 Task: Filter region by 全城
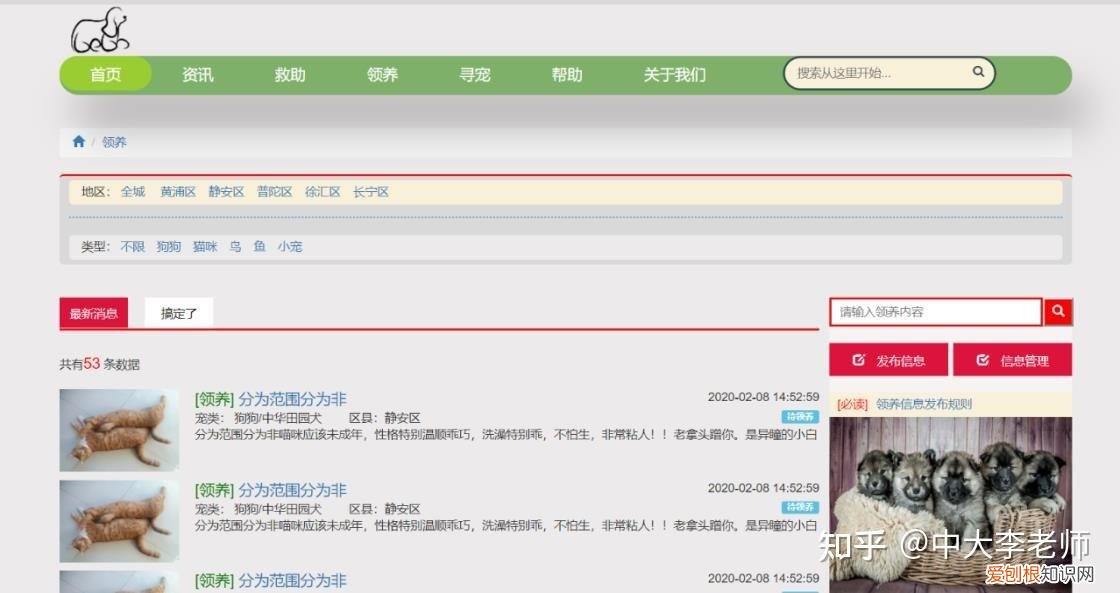[x=133, y=191]
